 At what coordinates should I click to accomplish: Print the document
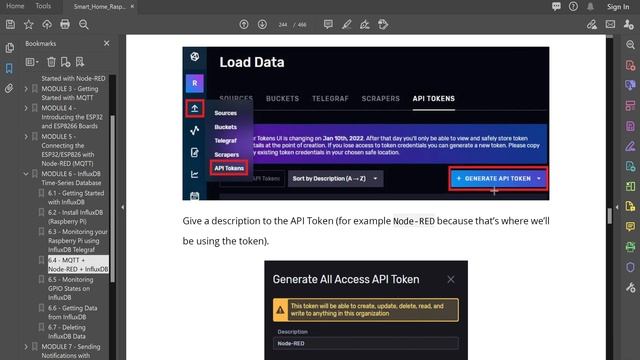click(x=65, y=24)
